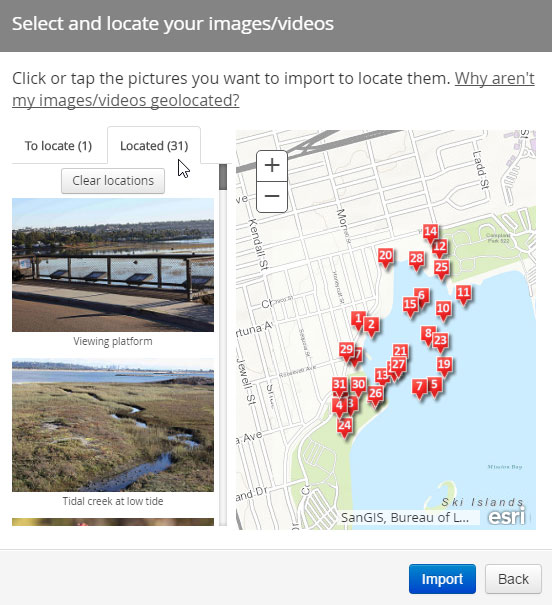Go back using the Back button
Image resolution: width=552 pixels, height=605 pixels.
coord(513,579)
